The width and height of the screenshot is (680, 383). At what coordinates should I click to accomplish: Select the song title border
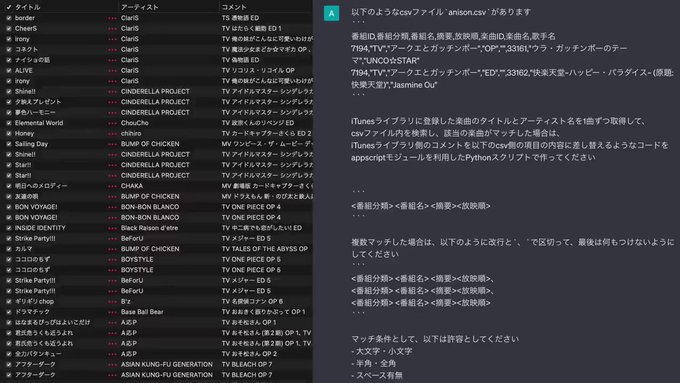[x=25, y=18]
